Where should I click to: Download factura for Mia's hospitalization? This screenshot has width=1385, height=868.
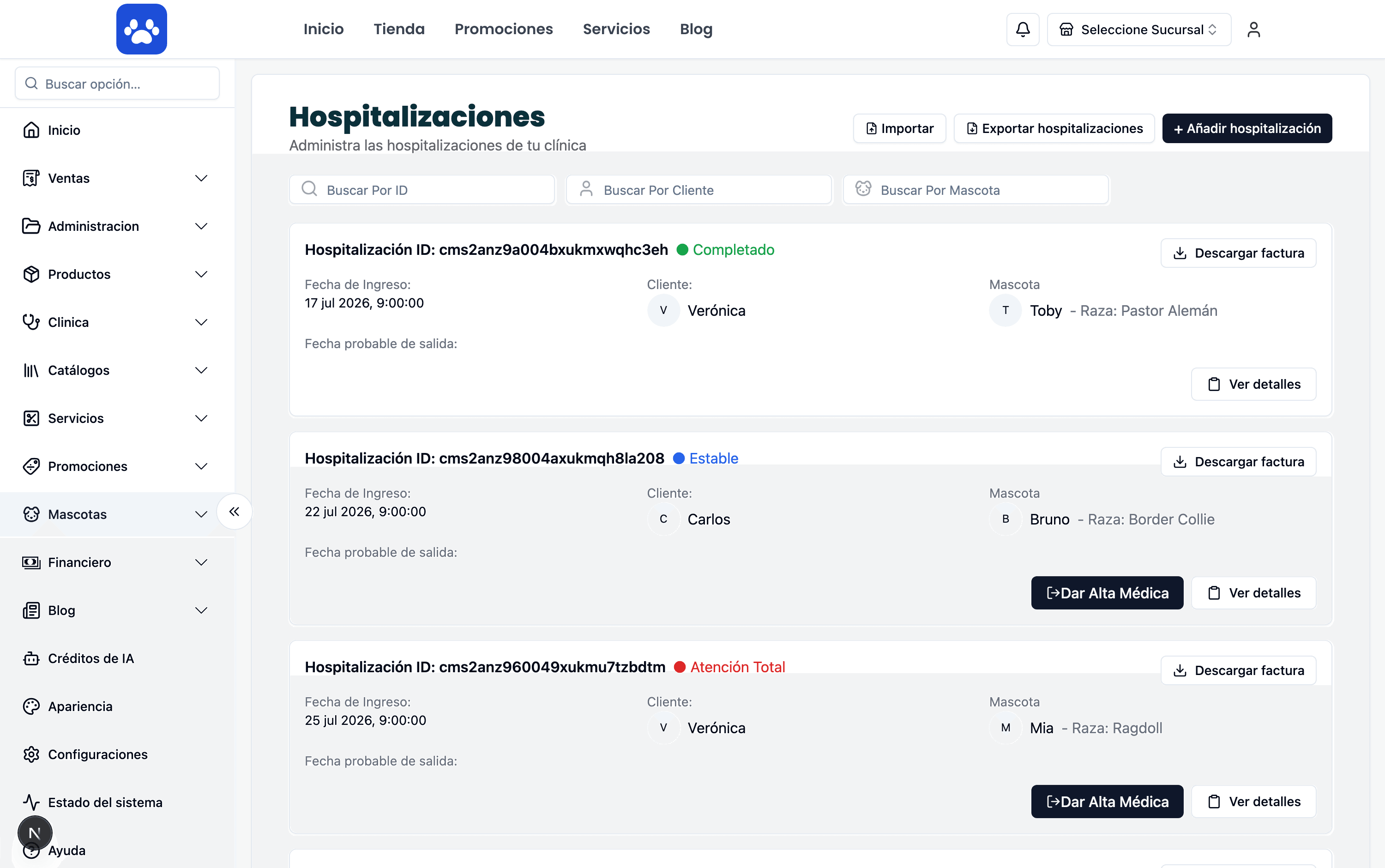[1238, 670]
